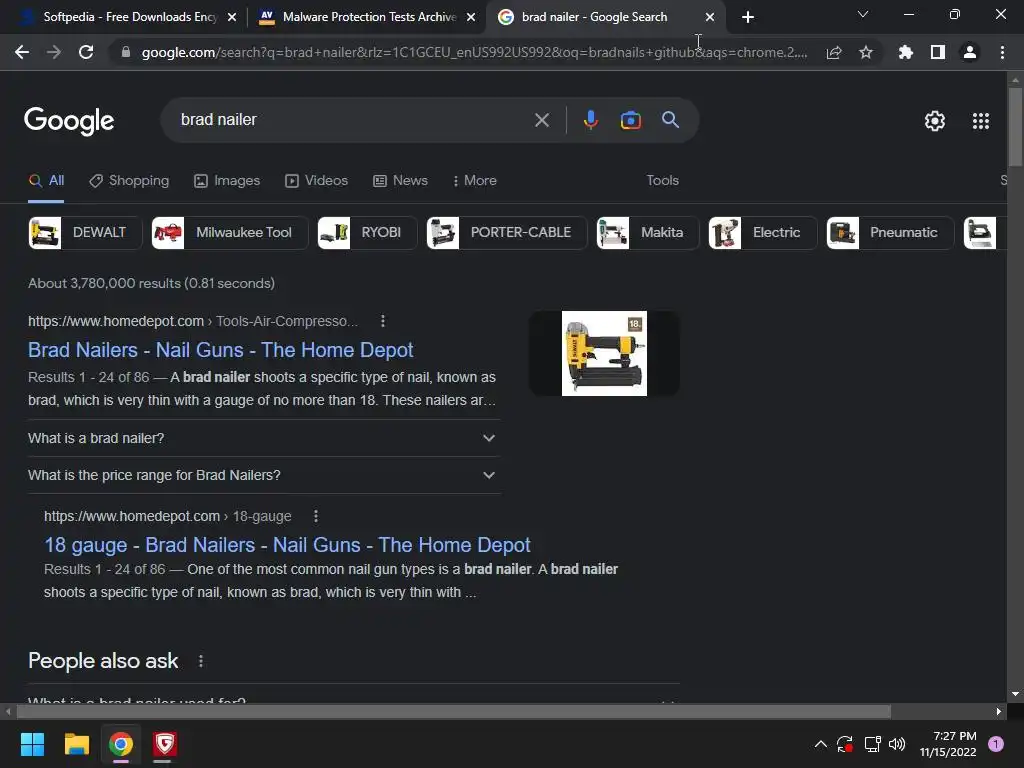Click the scroll right arrow
Image resolution: width=1024 pixels, height=768 pixels.
coord(999,711)
